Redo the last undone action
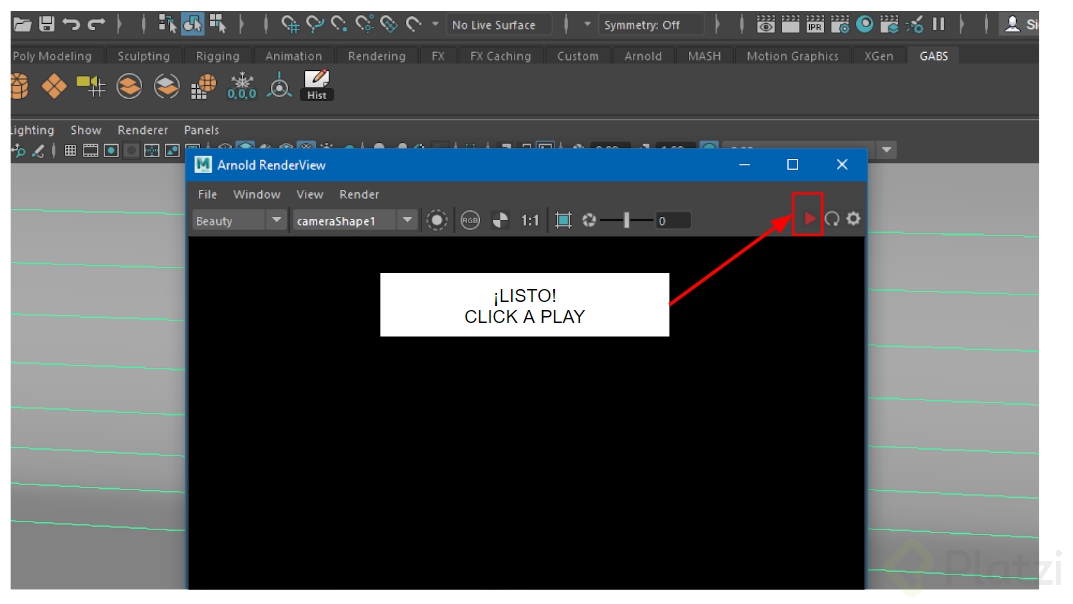This screenshot has width=1073, height=604. click(96, 25)
